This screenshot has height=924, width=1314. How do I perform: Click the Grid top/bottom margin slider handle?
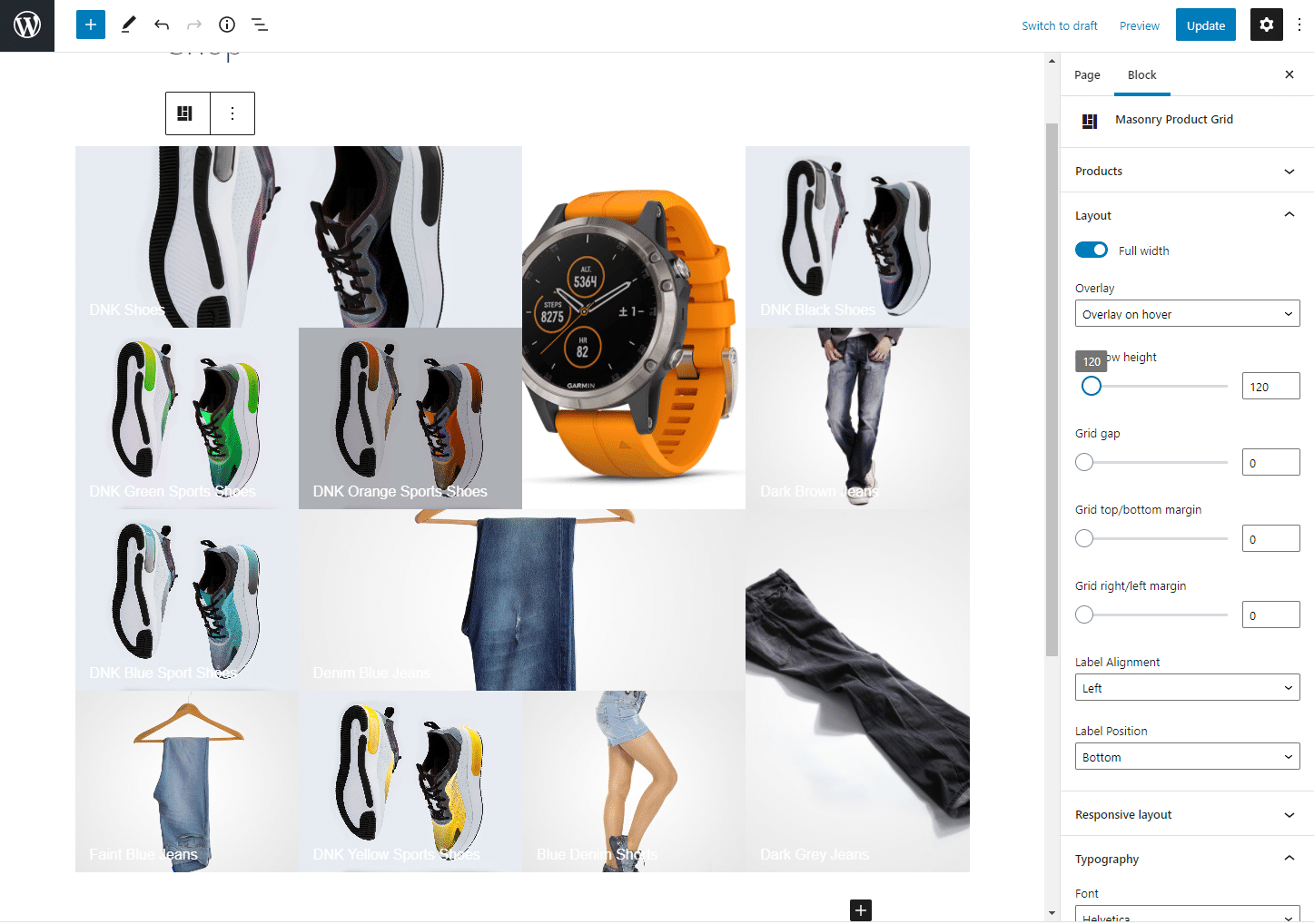[x=1084, y=538]
